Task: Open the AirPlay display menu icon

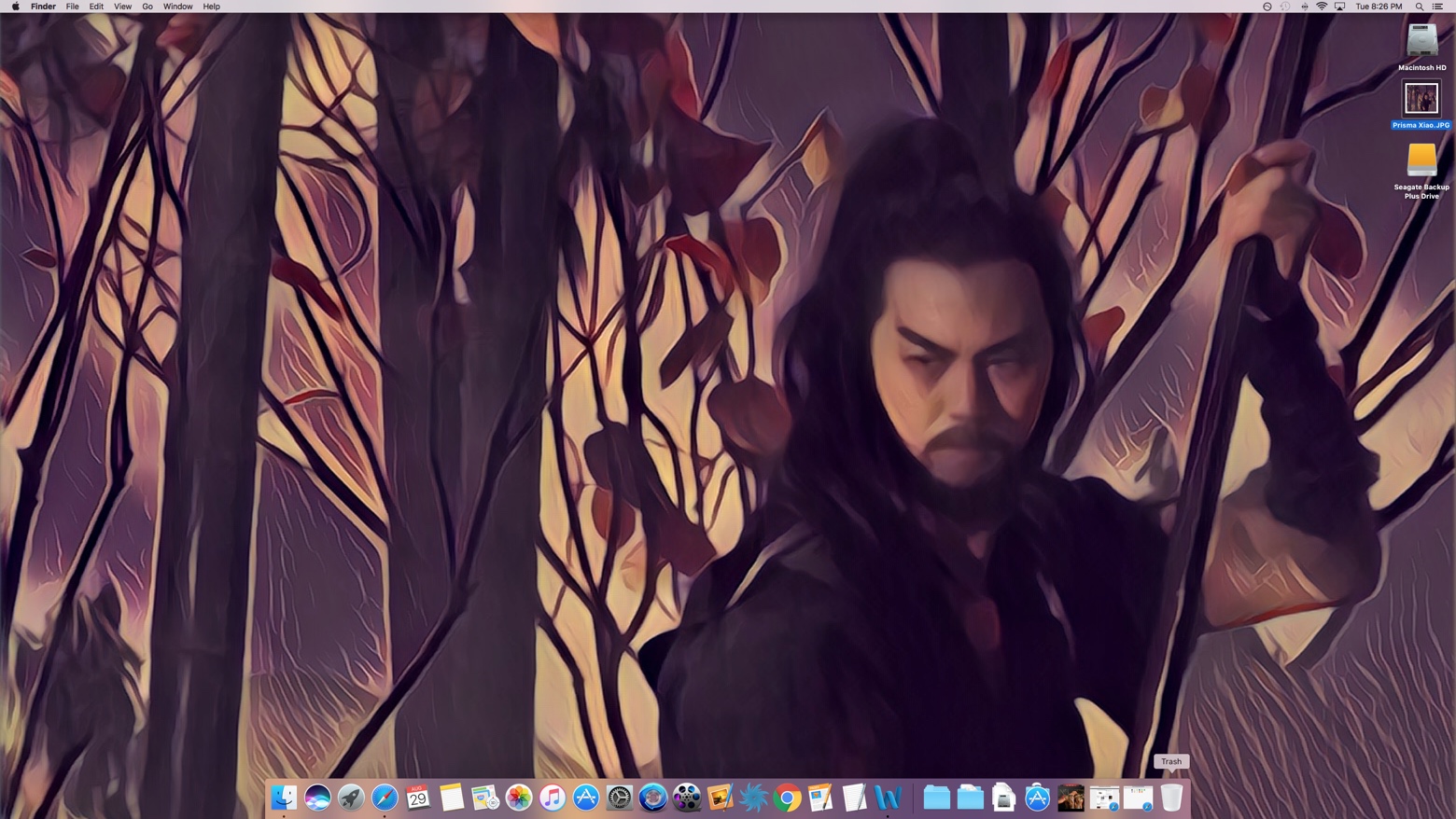Action: [1340, 7]
